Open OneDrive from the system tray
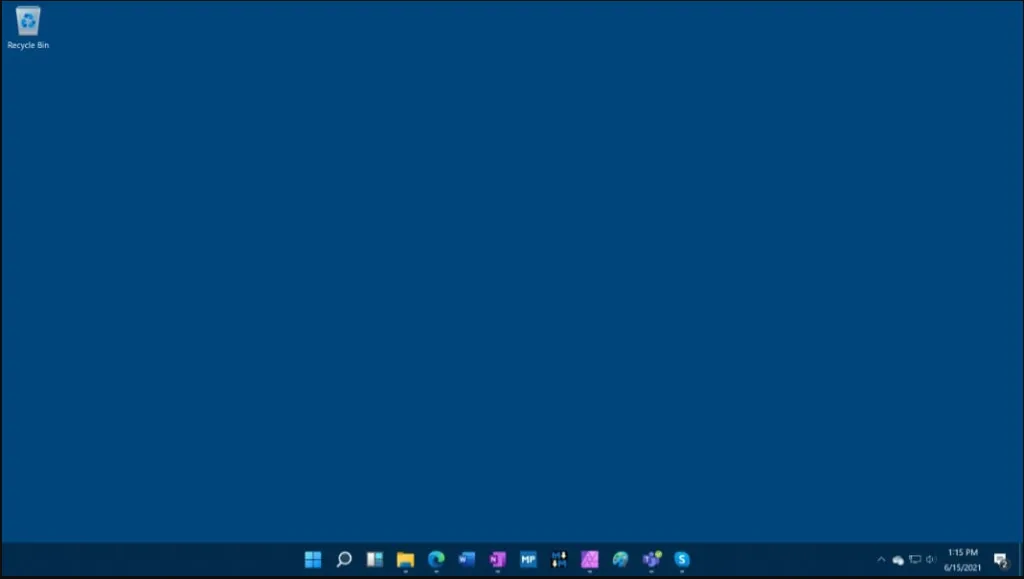The image size is (1024, 579). 899,560
